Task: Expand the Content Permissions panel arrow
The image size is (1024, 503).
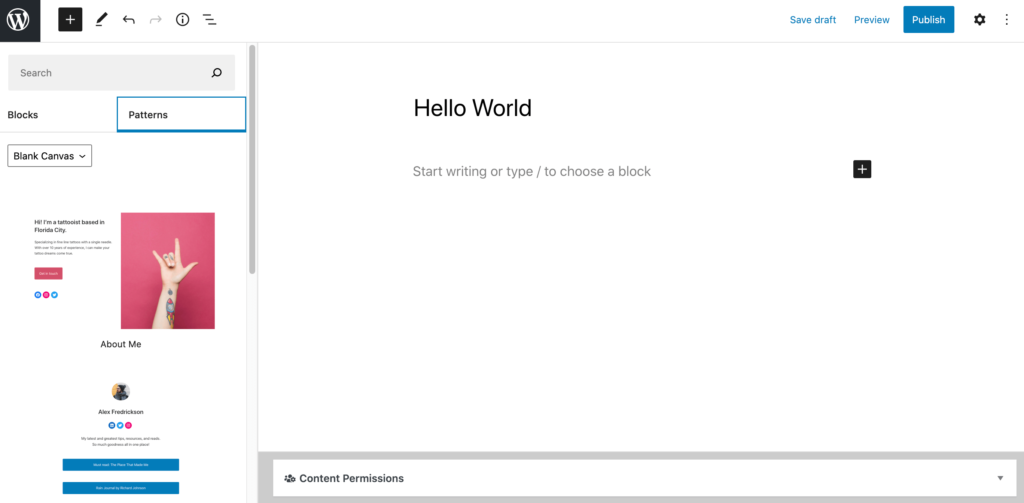Action: click(x=1000, y=478)
